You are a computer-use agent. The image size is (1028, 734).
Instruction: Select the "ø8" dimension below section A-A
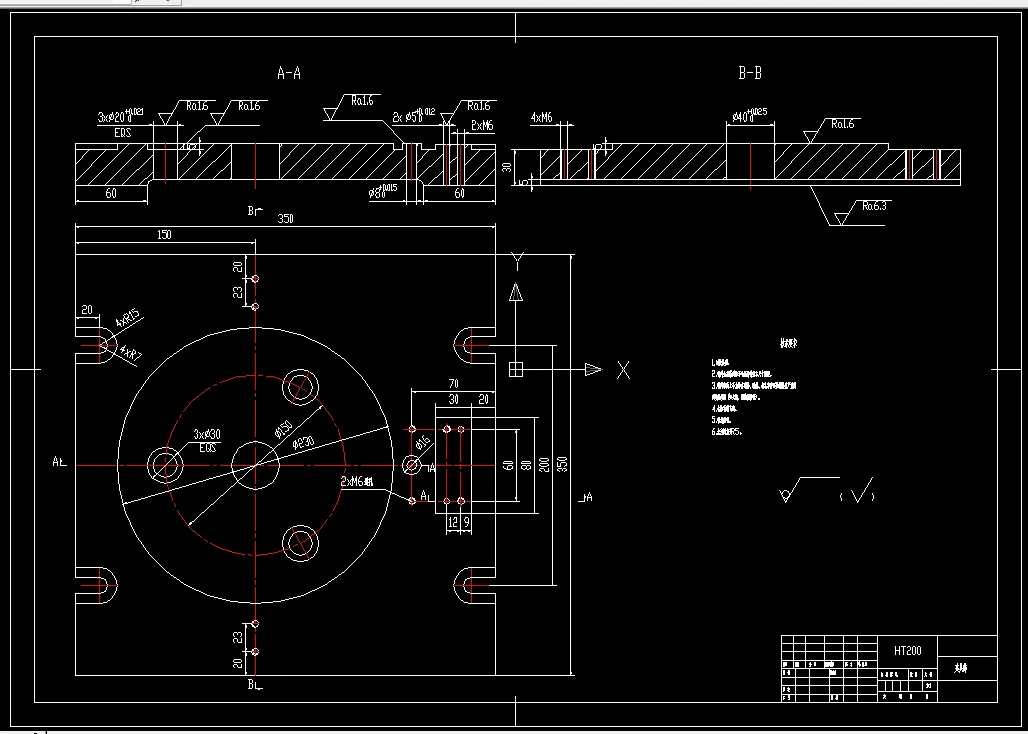(383, 192)
